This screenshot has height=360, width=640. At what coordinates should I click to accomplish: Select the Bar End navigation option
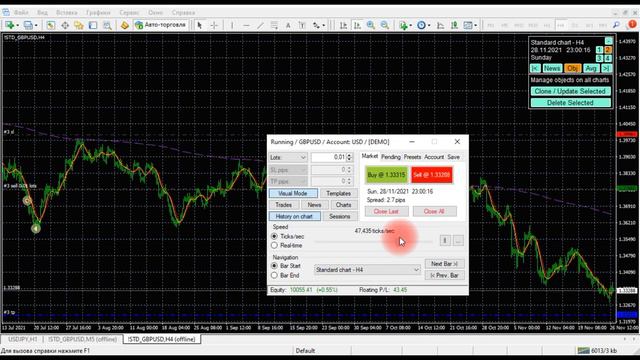pos(274,276)
